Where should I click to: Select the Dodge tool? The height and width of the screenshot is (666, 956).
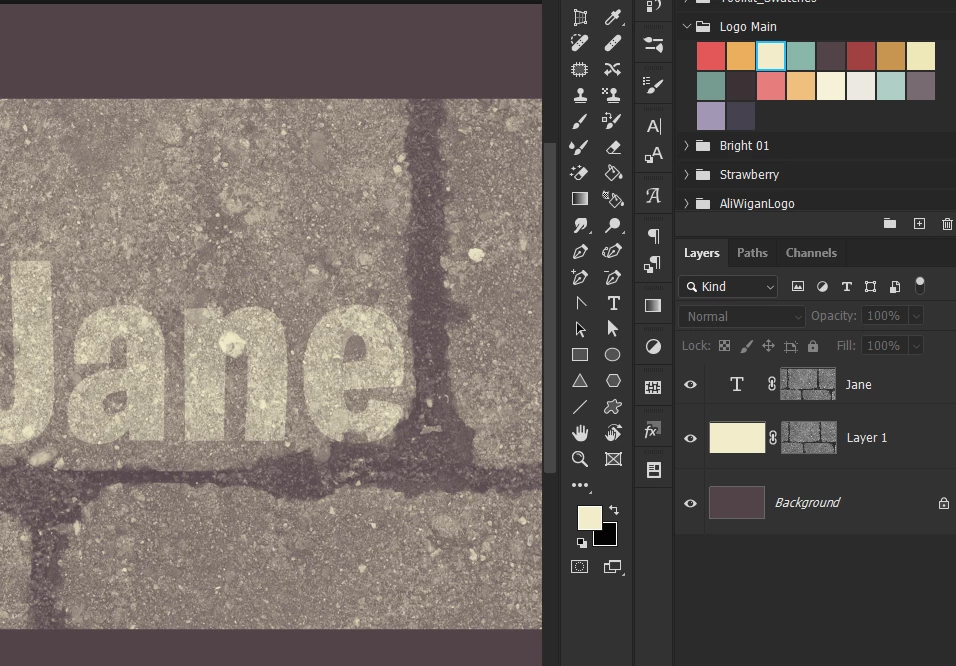(613, 226)
